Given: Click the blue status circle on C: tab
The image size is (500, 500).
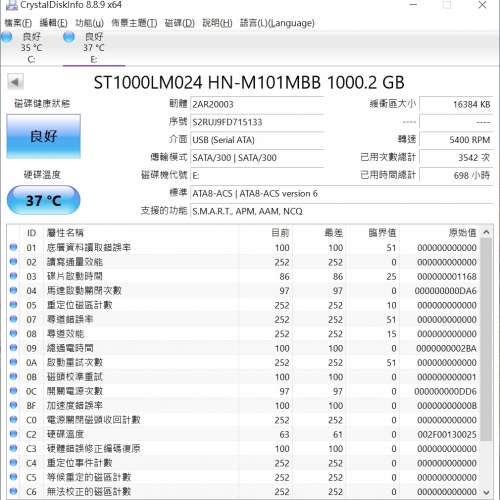Looking at the screenshot, I should [x=7, y=37].
